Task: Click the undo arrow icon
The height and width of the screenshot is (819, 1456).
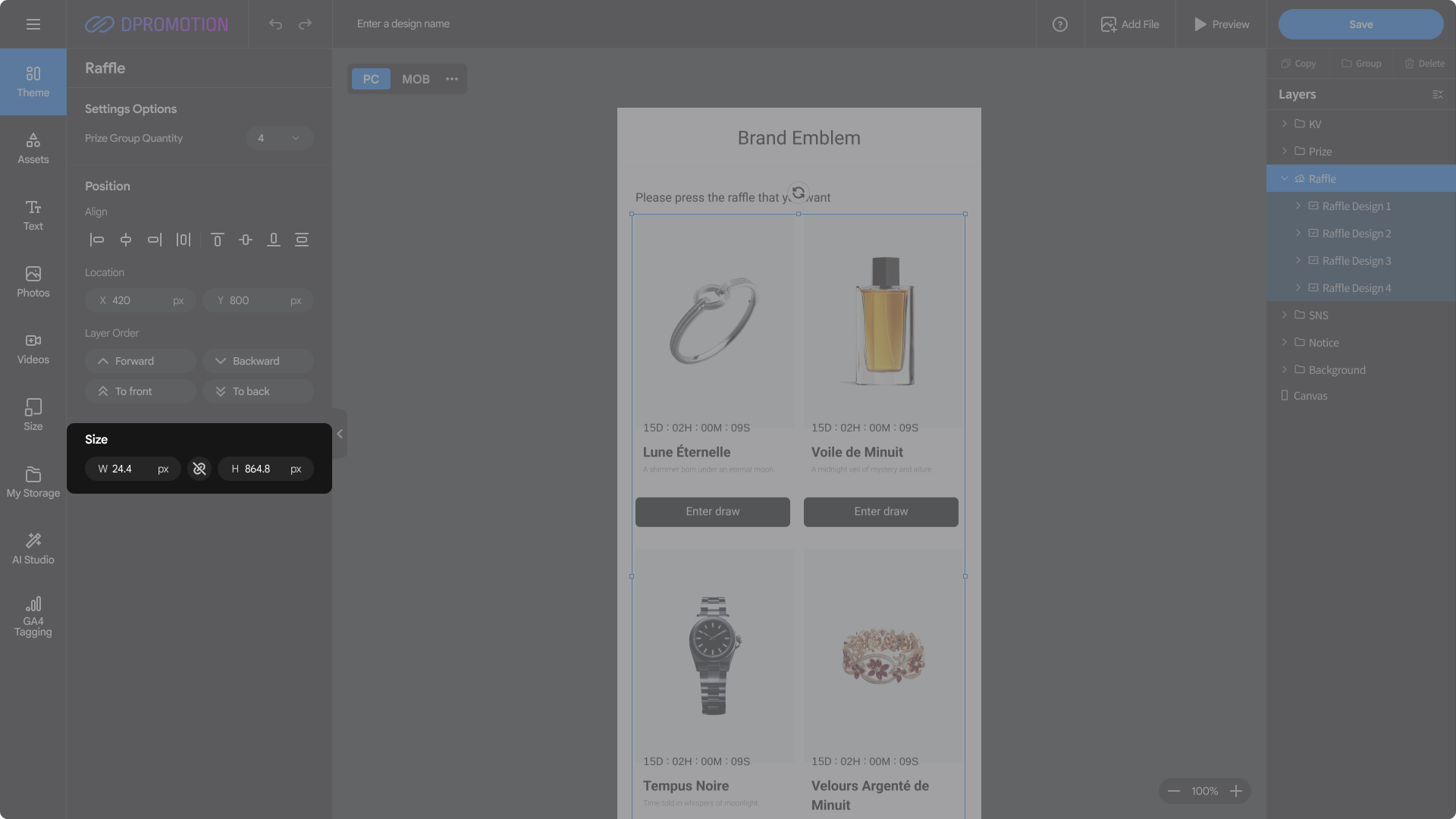Action: 275,24
